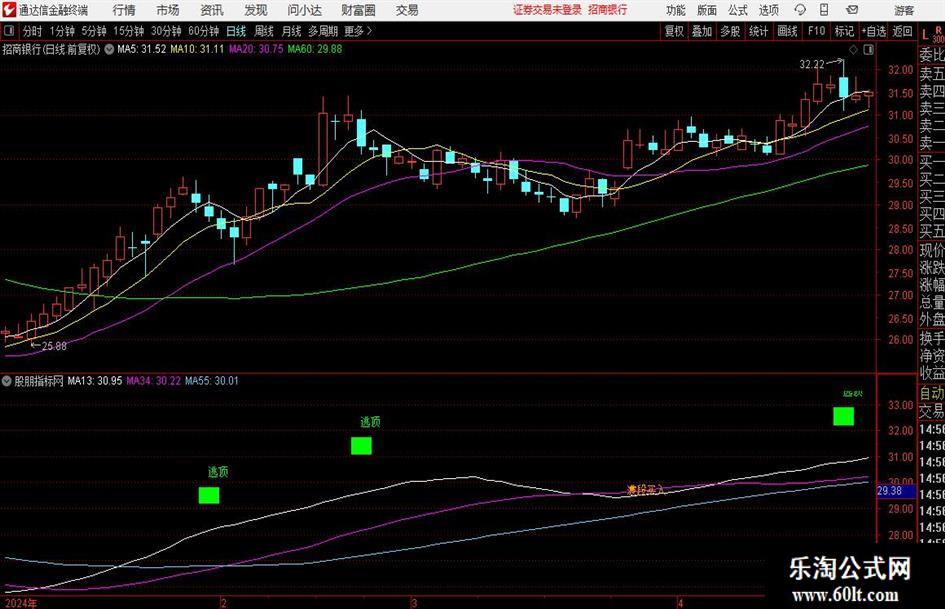This screenshot has width=945, height=609.
Task: Switch to 分时 intraday view
Action: pos(33,31)
